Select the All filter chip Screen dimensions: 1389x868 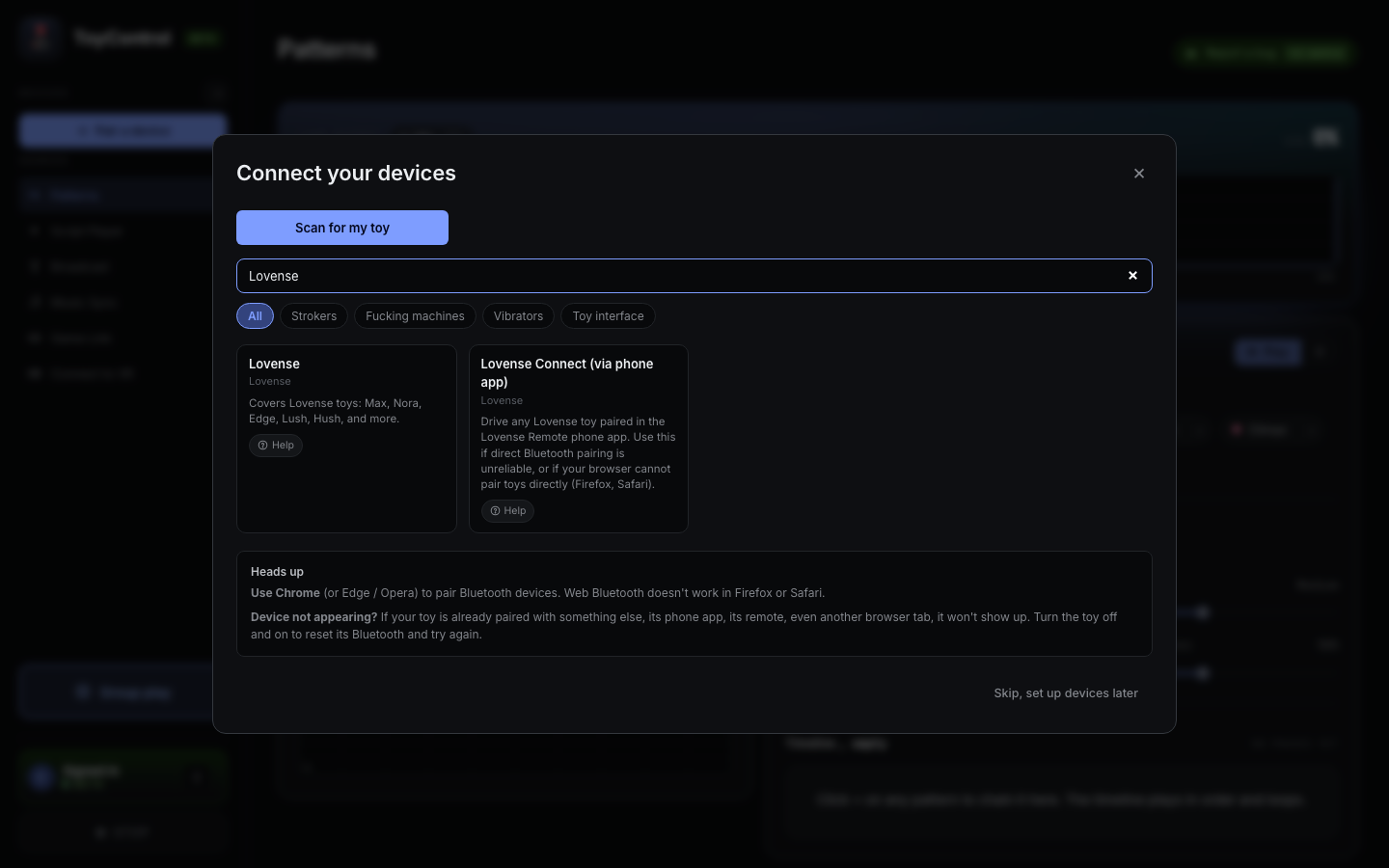tap(255, 316)
